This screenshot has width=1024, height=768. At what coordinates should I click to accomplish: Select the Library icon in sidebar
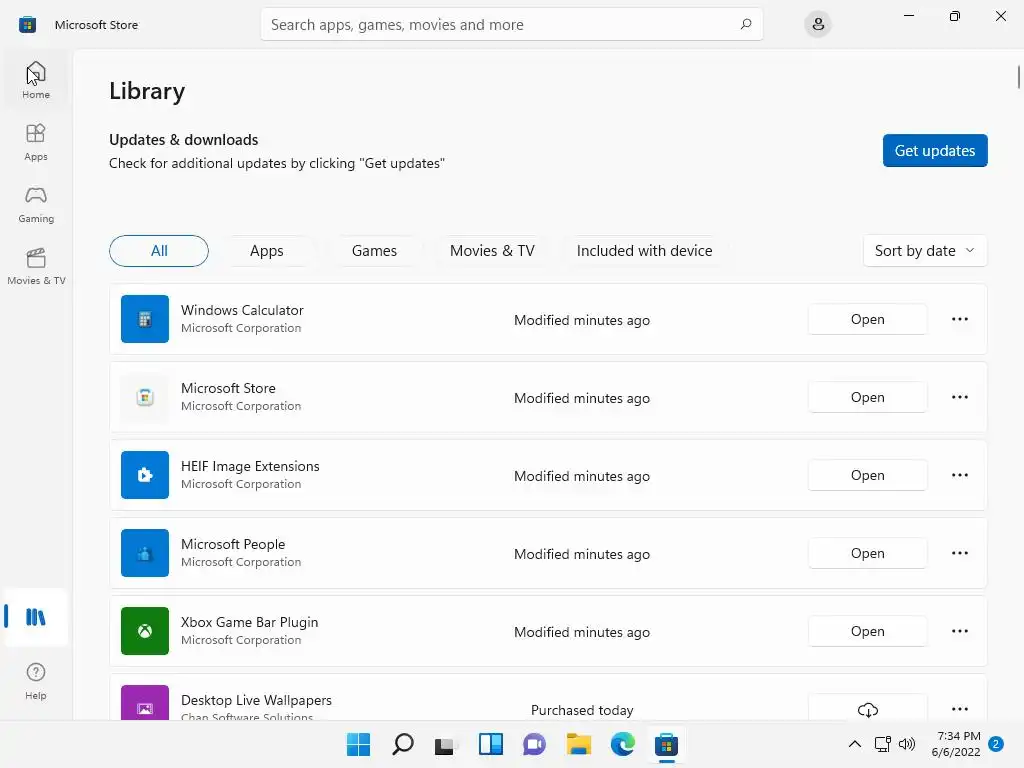pyautogui.click(x=36, y=617)
